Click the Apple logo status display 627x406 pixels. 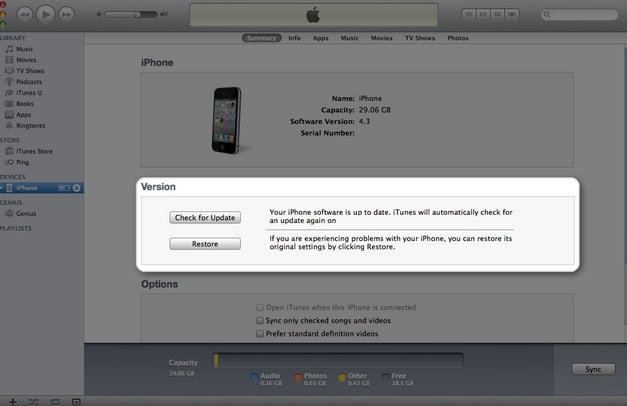pos(314,15)
